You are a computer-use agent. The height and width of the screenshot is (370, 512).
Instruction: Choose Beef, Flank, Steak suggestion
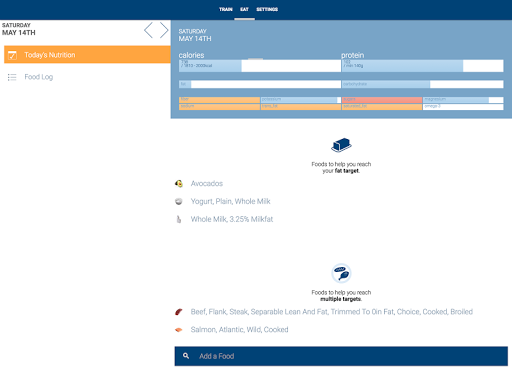pos(332,312)
